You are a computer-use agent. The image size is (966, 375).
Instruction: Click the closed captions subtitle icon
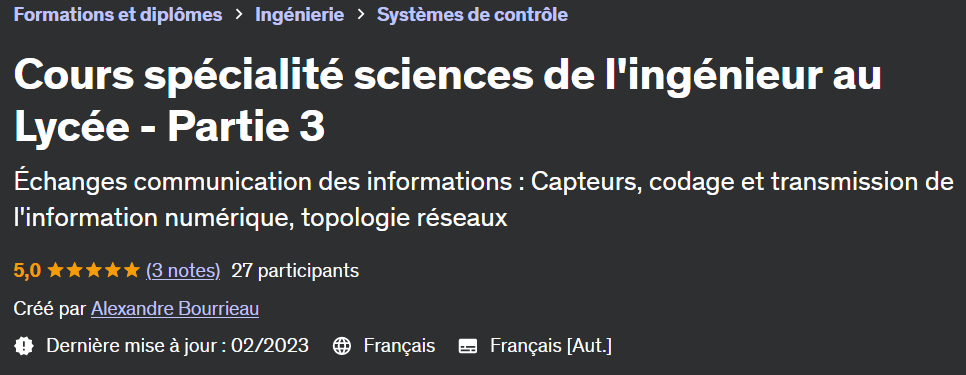click(468, 347)
